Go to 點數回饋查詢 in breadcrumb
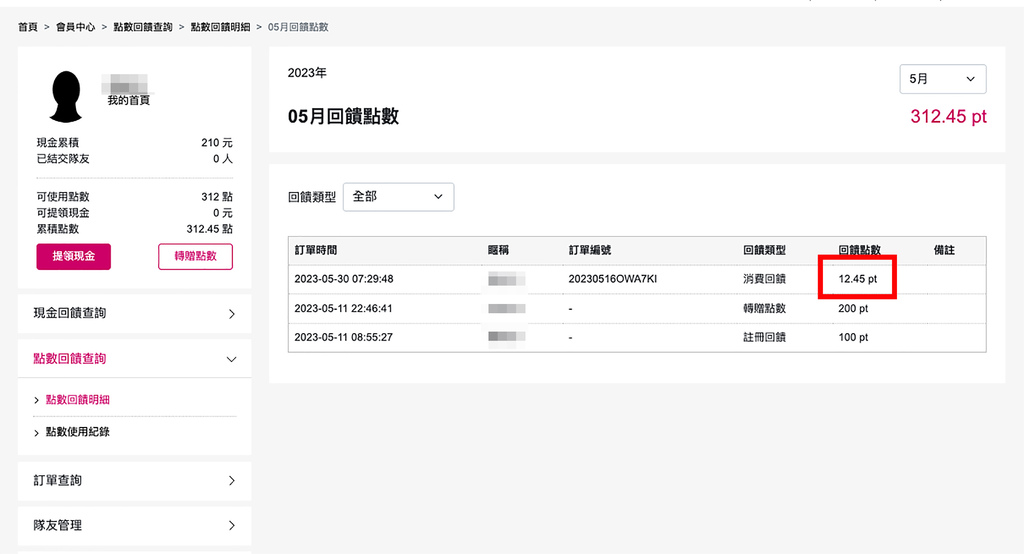The width and height of the screenshot is (1024, 554). coord(143,27)
